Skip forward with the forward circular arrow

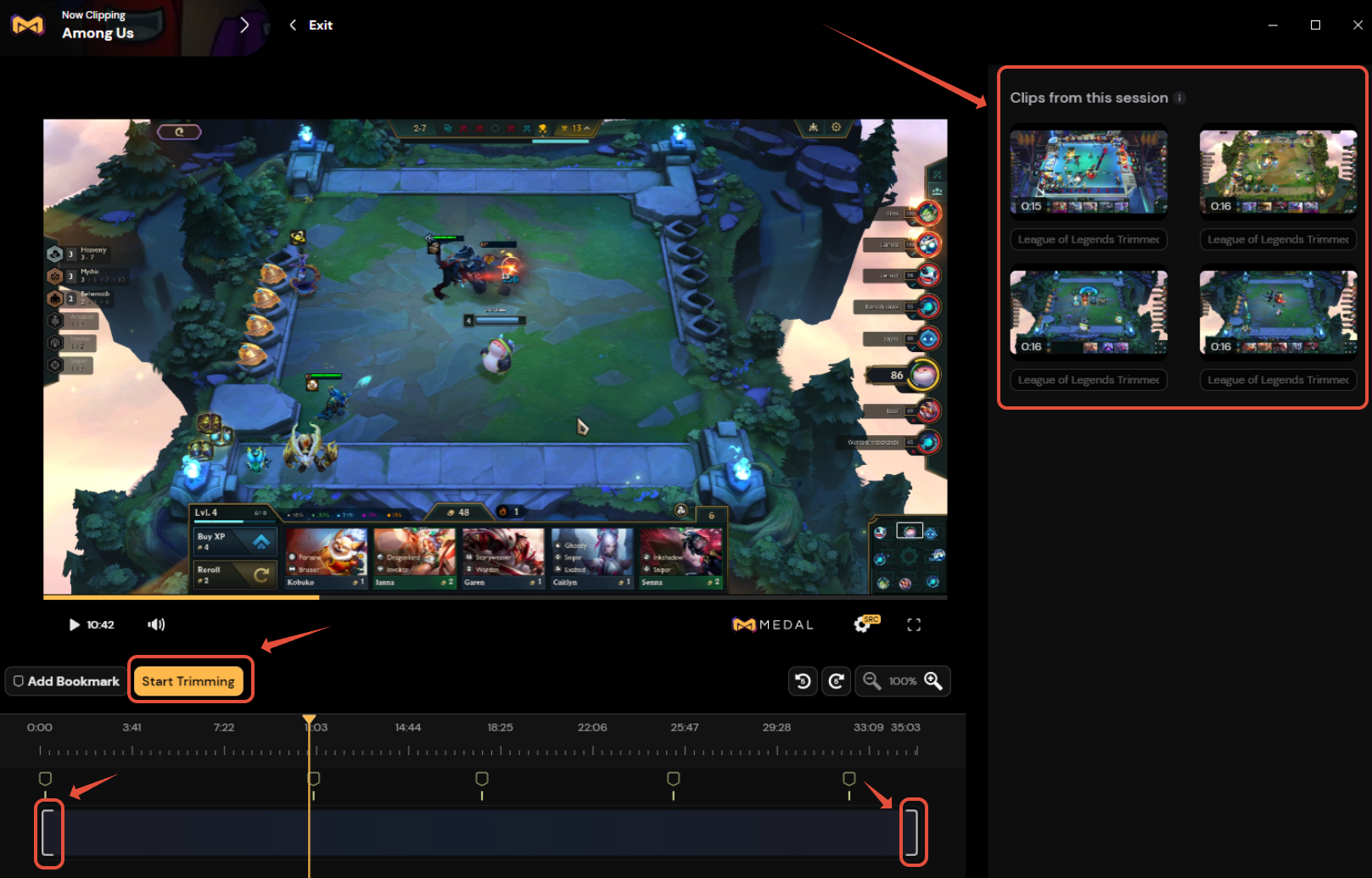tap(837, 681)
